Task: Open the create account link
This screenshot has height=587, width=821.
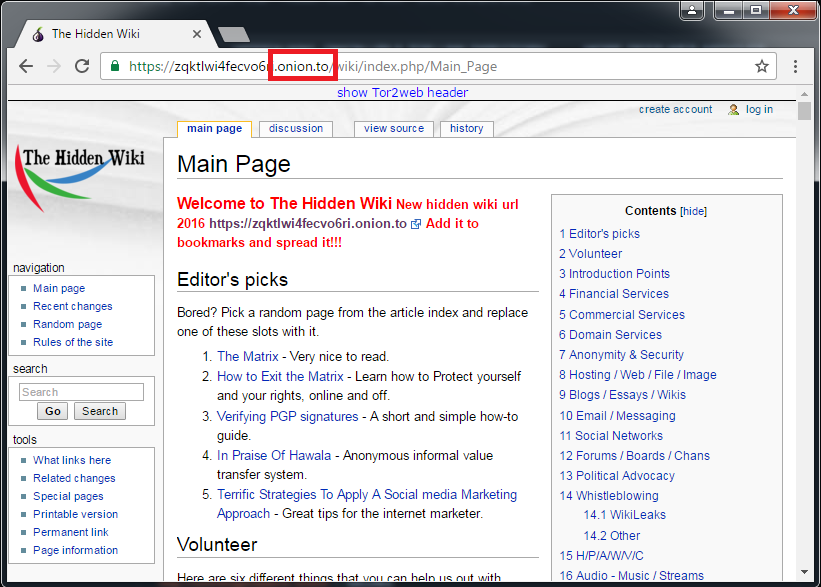Action: click(x=675, y=109)
